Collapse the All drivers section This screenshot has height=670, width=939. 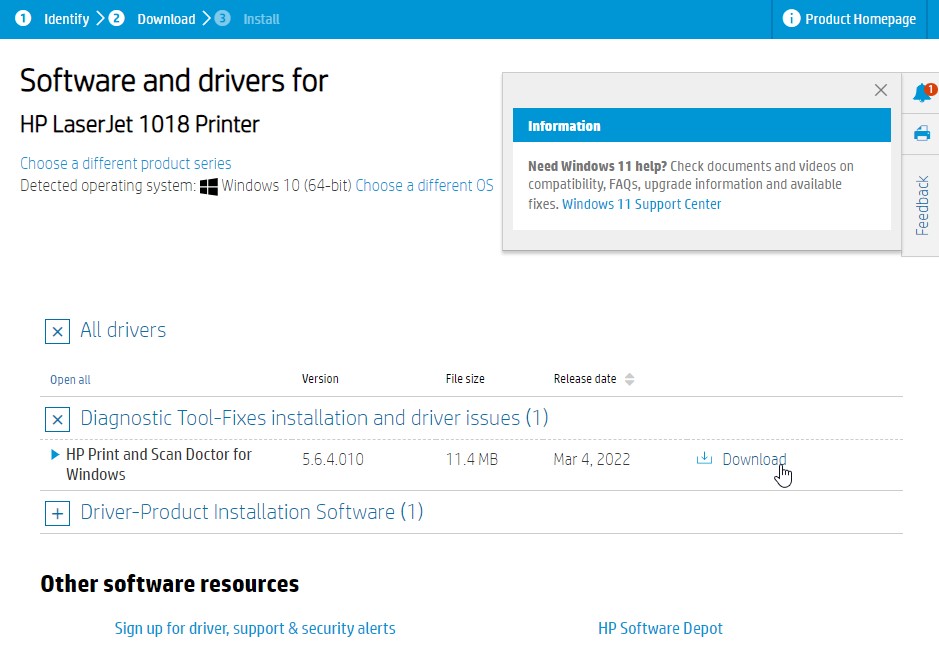(57, 331)
